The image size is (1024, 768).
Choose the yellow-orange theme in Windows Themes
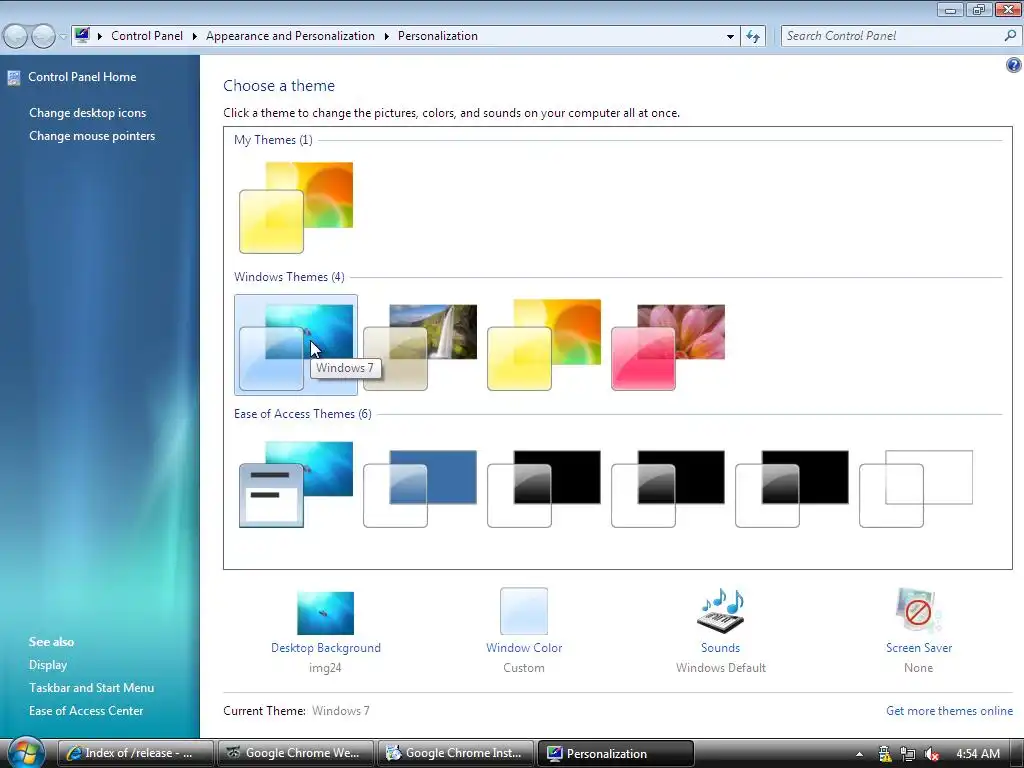[544, 345]
